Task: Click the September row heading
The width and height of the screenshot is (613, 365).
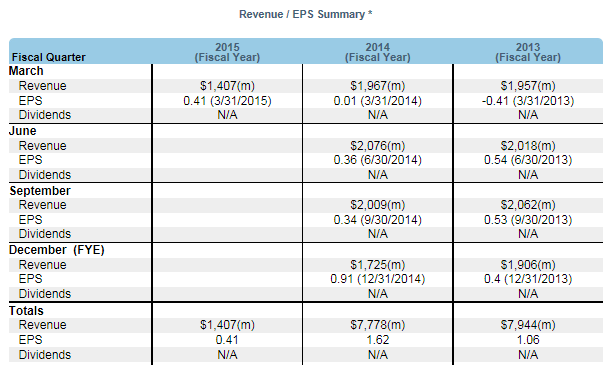Action: (x=40, y=191)
